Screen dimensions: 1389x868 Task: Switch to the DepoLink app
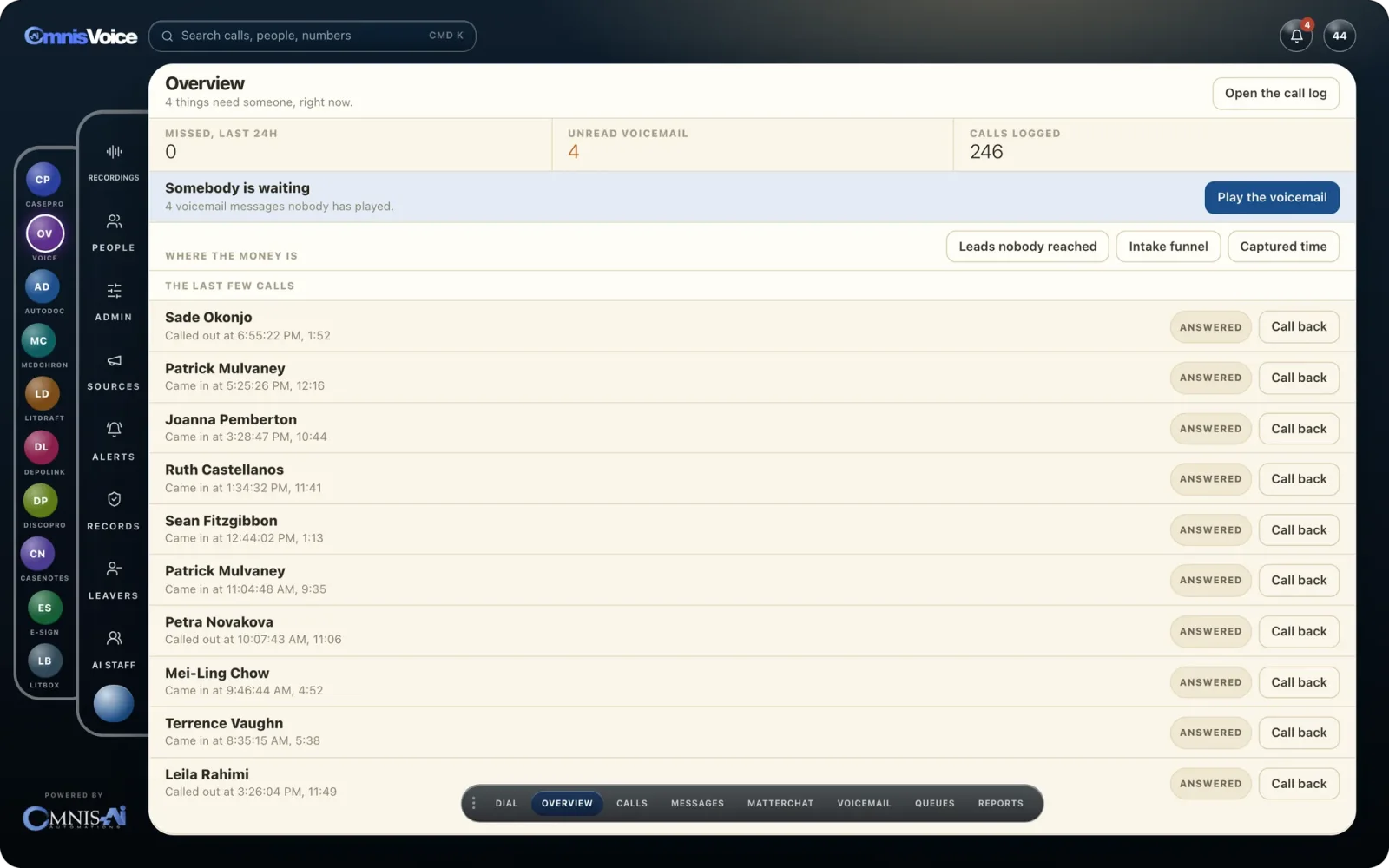(x=41, y=447)
